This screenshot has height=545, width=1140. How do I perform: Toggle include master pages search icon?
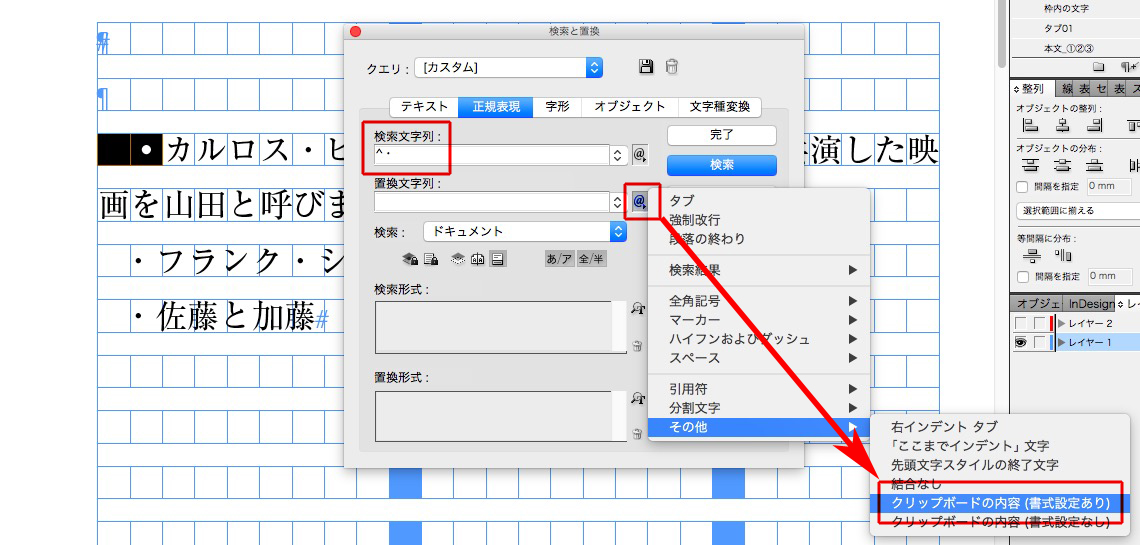(478, 259)
